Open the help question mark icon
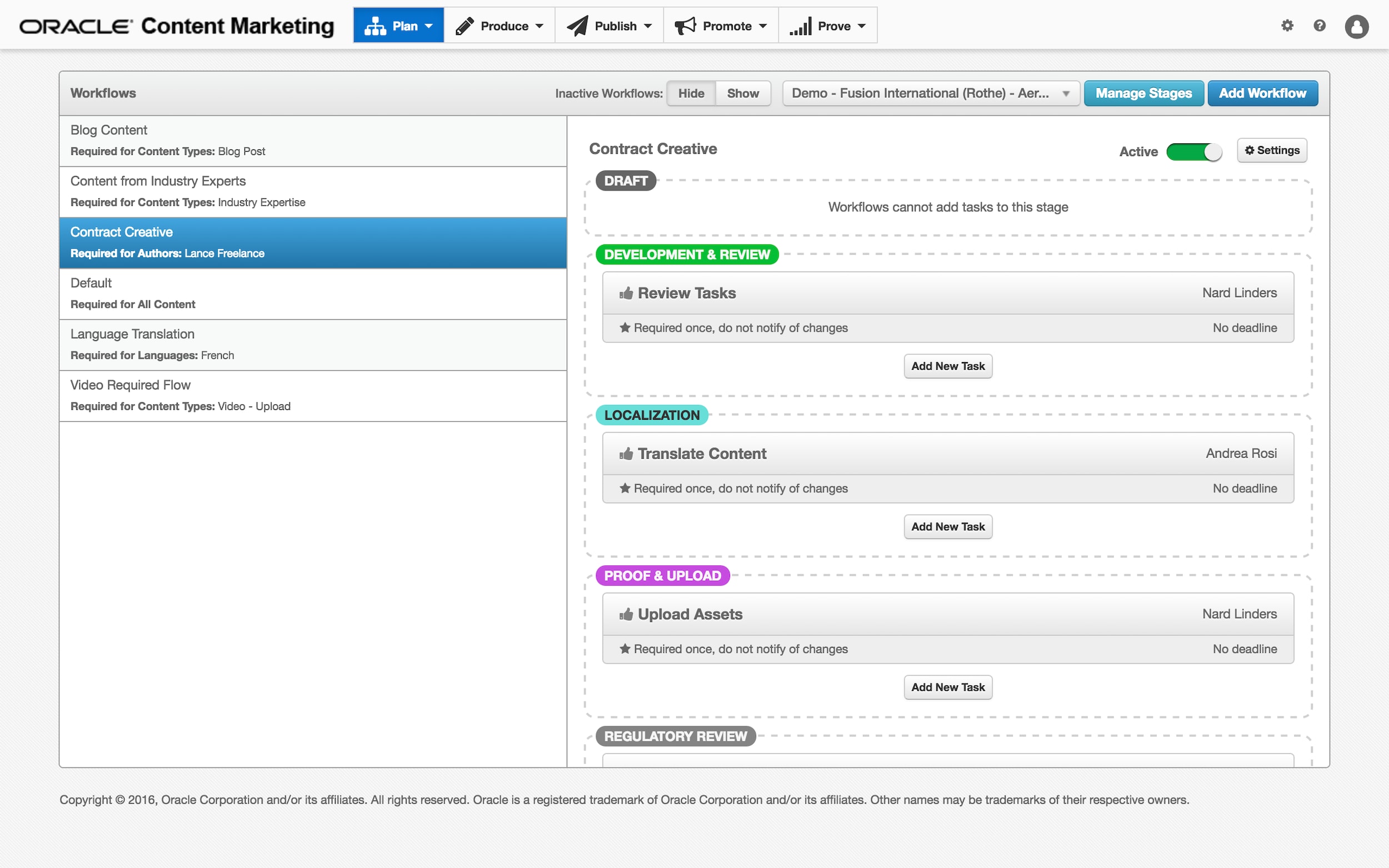The height and width of the screenshot is (868, 1389). point(1319,26)
